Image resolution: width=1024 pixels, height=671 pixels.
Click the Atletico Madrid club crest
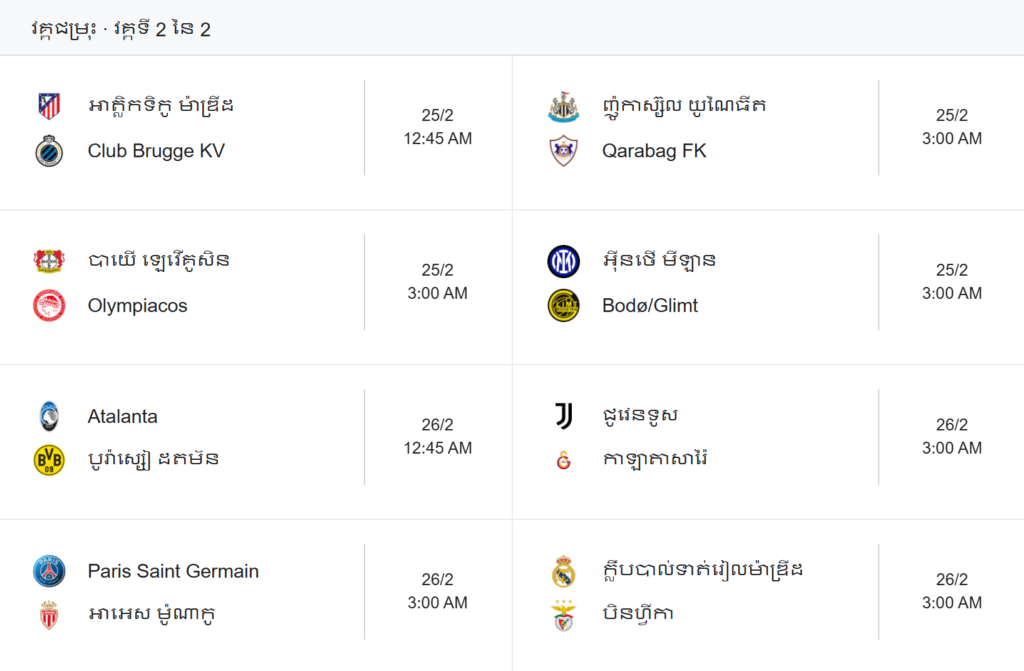(x=49, y=106)
